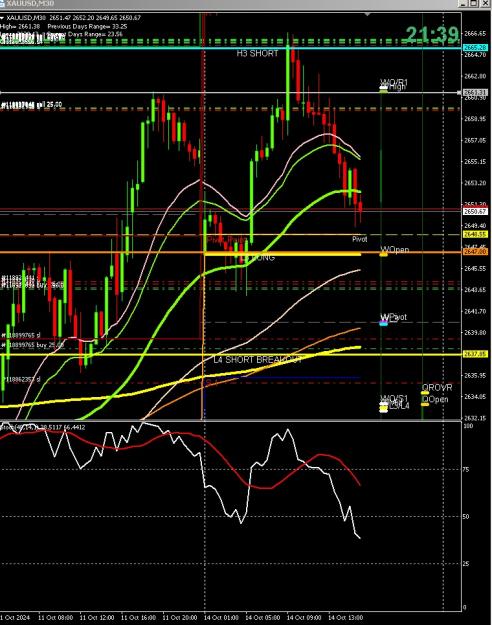Image resolution: width=492 pixels, height=625 pixels.
Task: Click the orange WOpen marker
Action: click(383, 254)
